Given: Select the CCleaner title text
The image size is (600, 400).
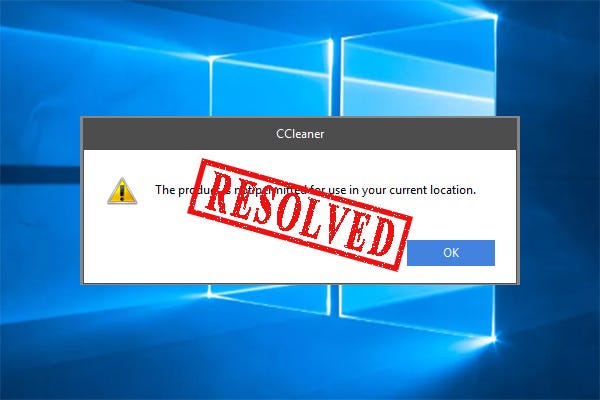Looking at the screenshot, I should tap(300, 134).
